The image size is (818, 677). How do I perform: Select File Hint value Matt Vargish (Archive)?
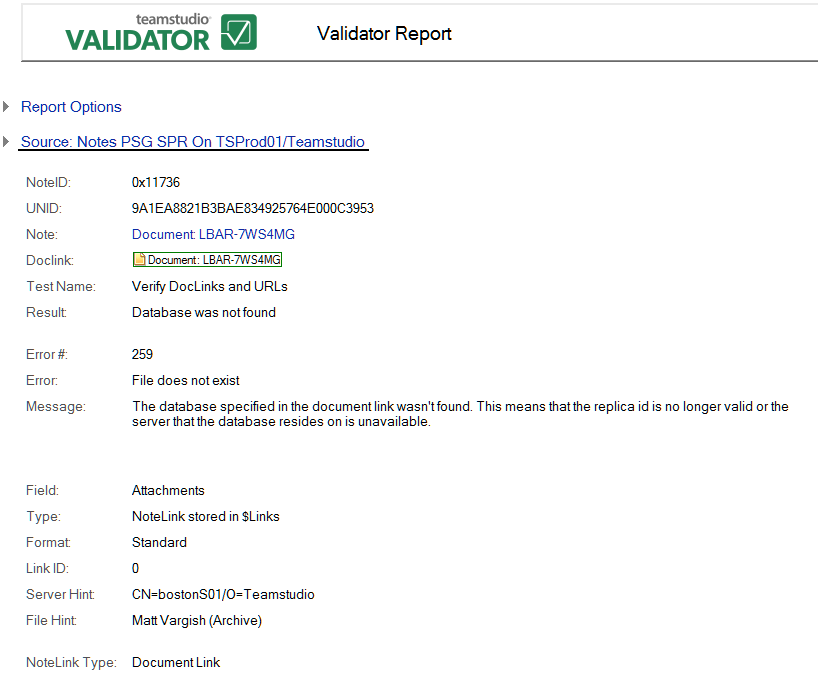pos(197,621)
